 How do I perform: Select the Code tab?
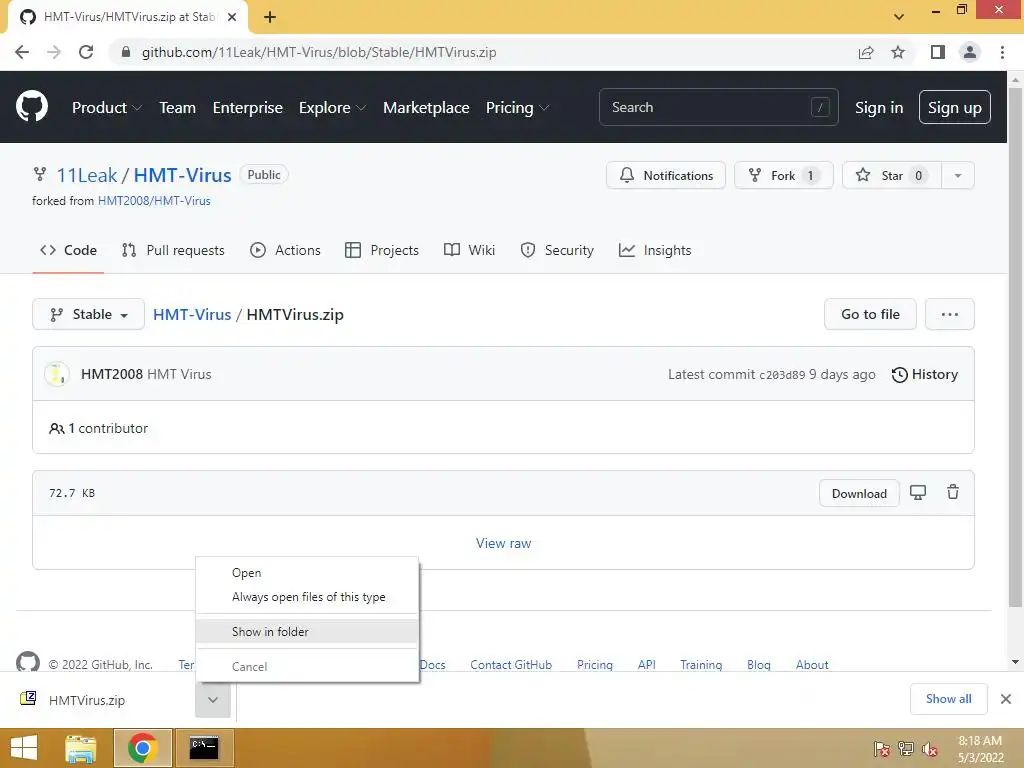pyautogui.click(x=68, y=250)
